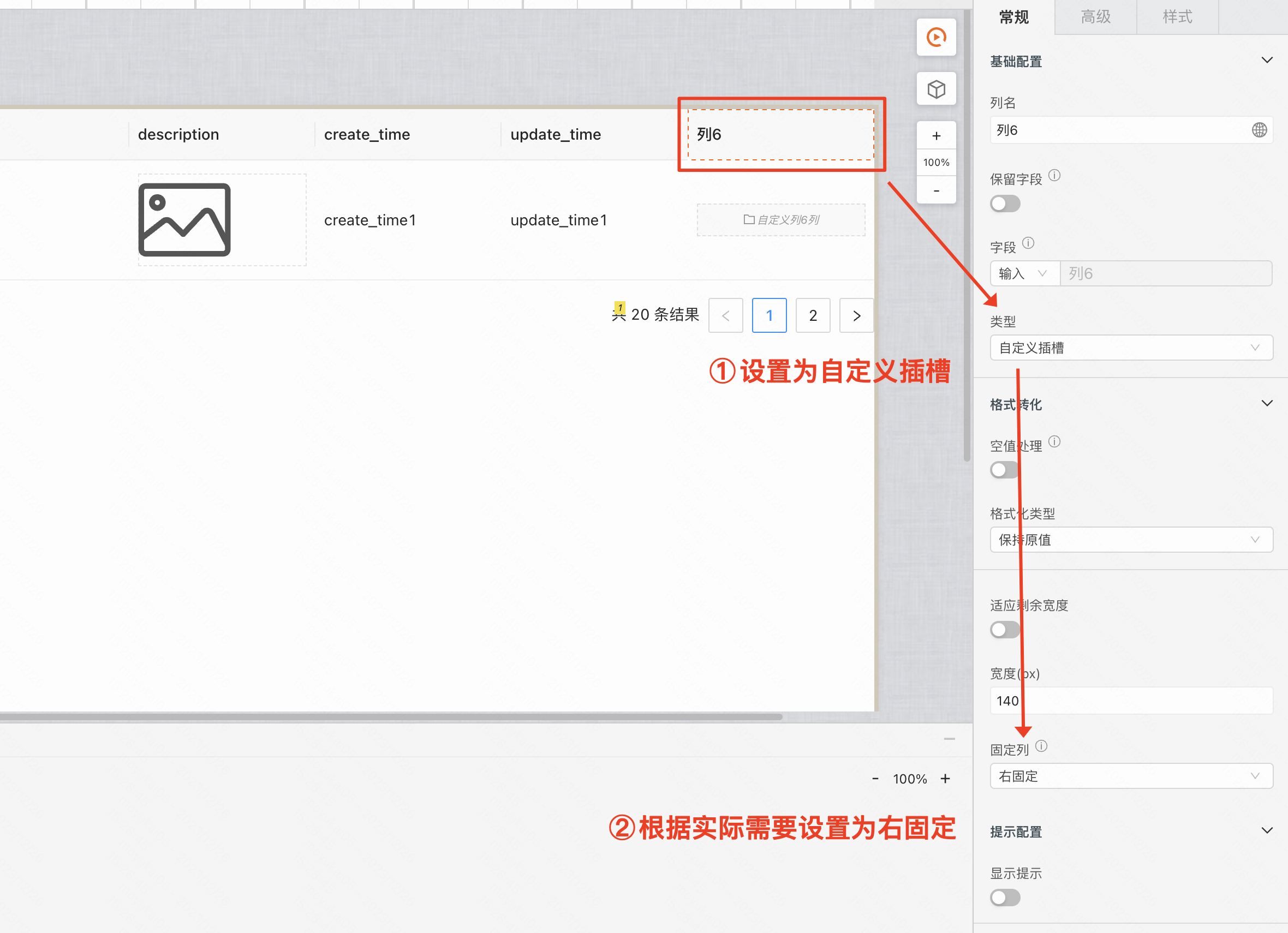Click the image placeholder in description column
The image size is (1288, 933).
point(184,220)
